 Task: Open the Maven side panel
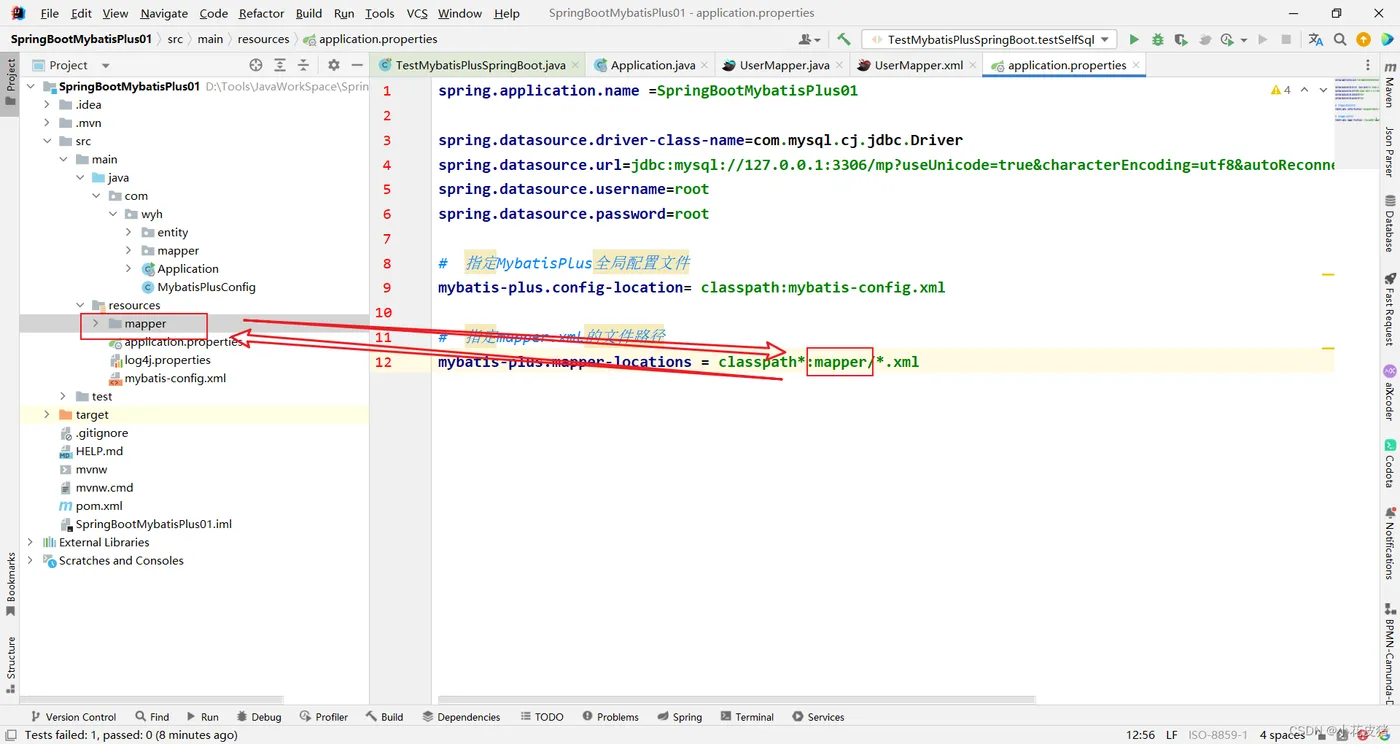pyautogui.click(x=1389, y=84)
